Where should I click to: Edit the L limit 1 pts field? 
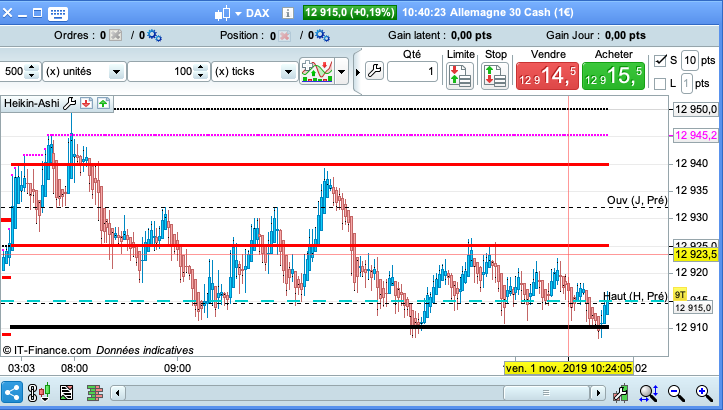(687, 83)
